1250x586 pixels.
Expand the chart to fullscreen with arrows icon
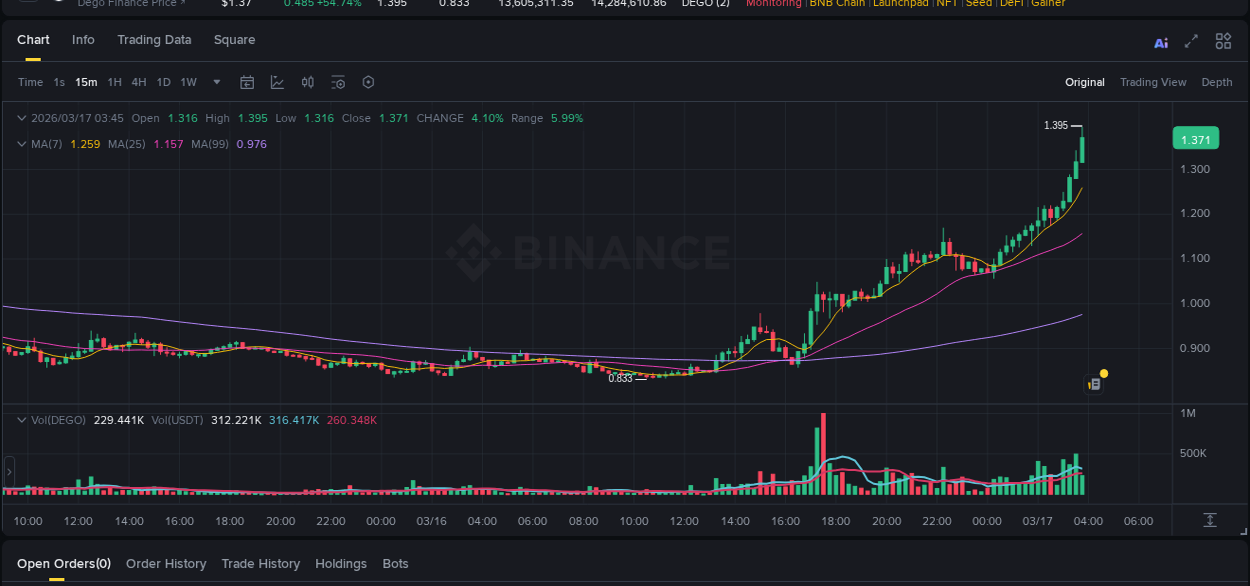click(1191, 41)
